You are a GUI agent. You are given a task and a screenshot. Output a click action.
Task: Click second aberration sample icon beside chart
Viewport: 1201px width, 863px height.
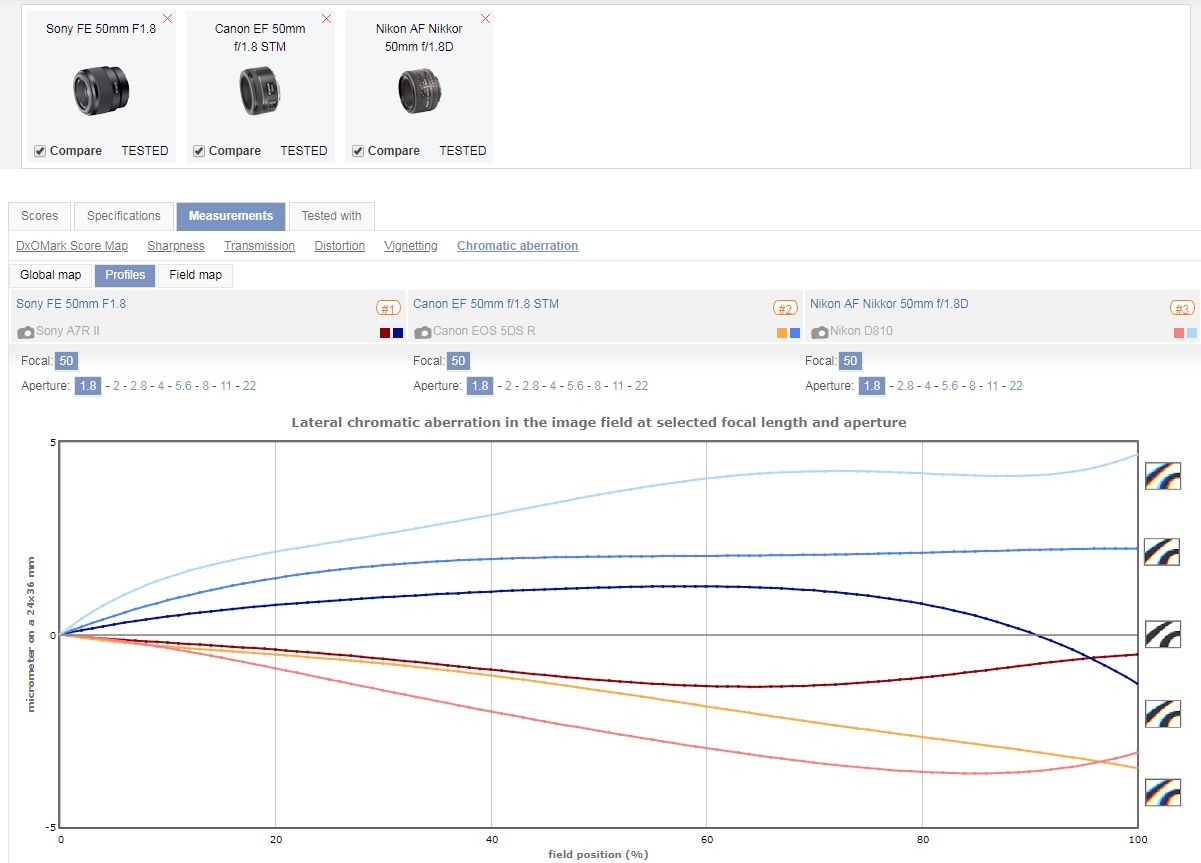click(x=1163, y=551)
